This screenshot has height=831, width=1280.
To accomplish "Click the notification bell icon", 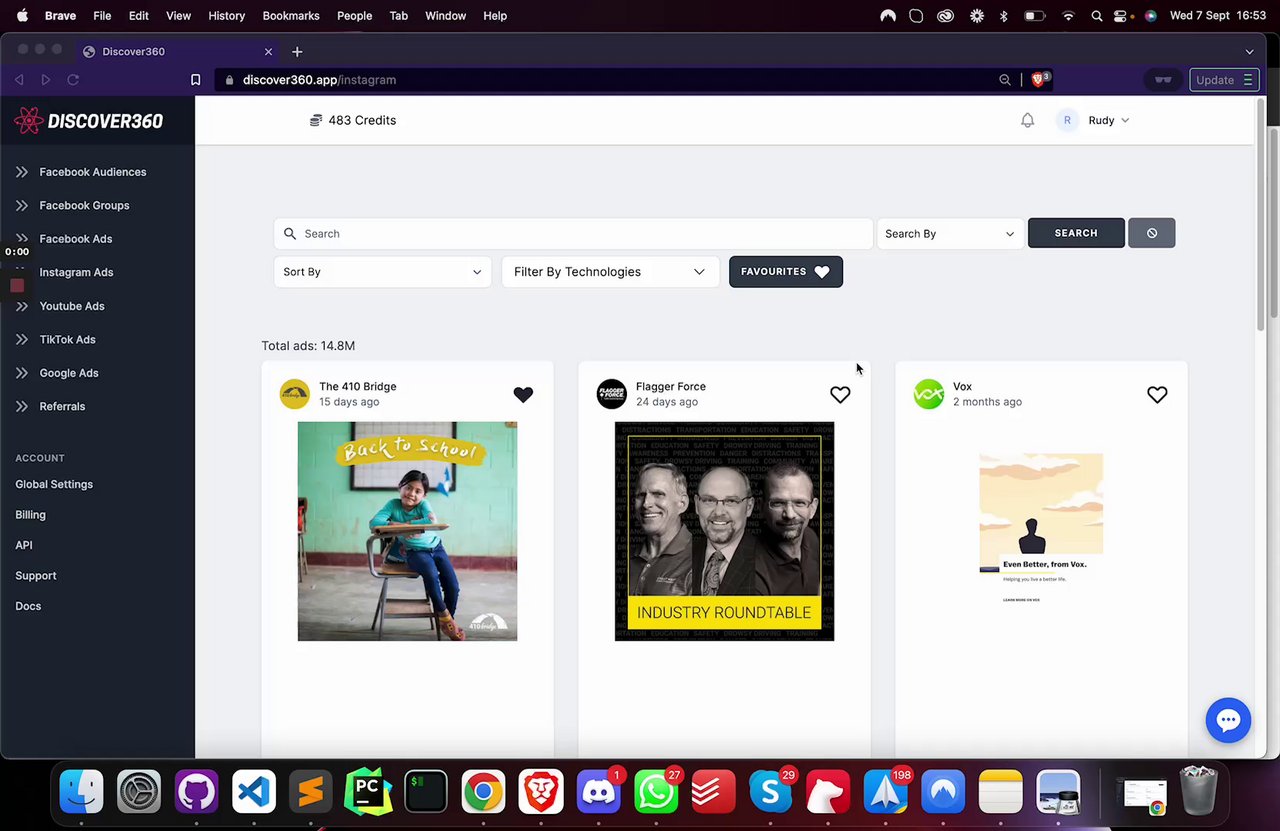I will pyautogui.click(x=1027, y=120).
